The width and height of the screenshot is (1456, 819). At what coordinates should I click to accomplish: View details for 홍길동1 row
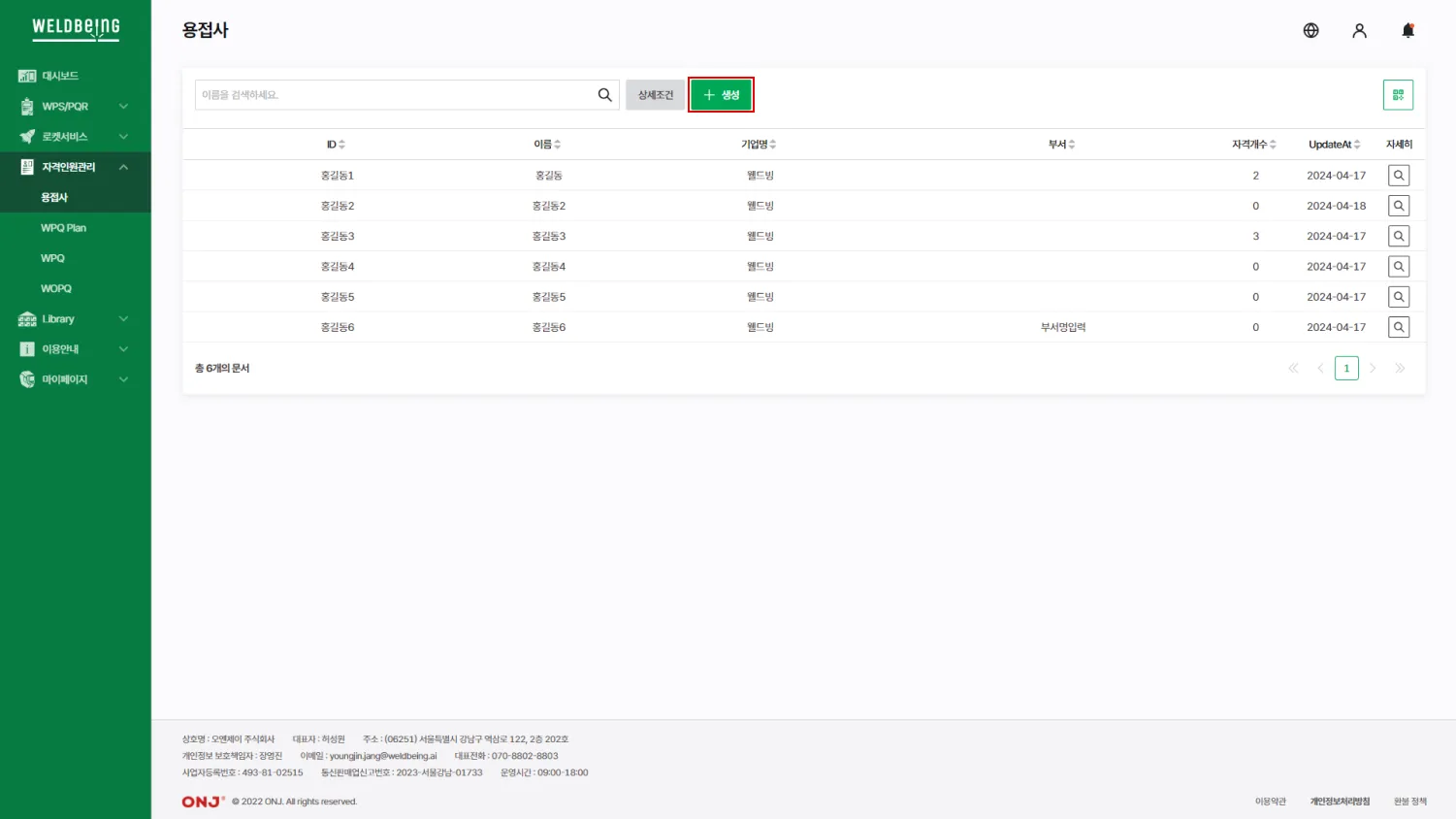1398,176
